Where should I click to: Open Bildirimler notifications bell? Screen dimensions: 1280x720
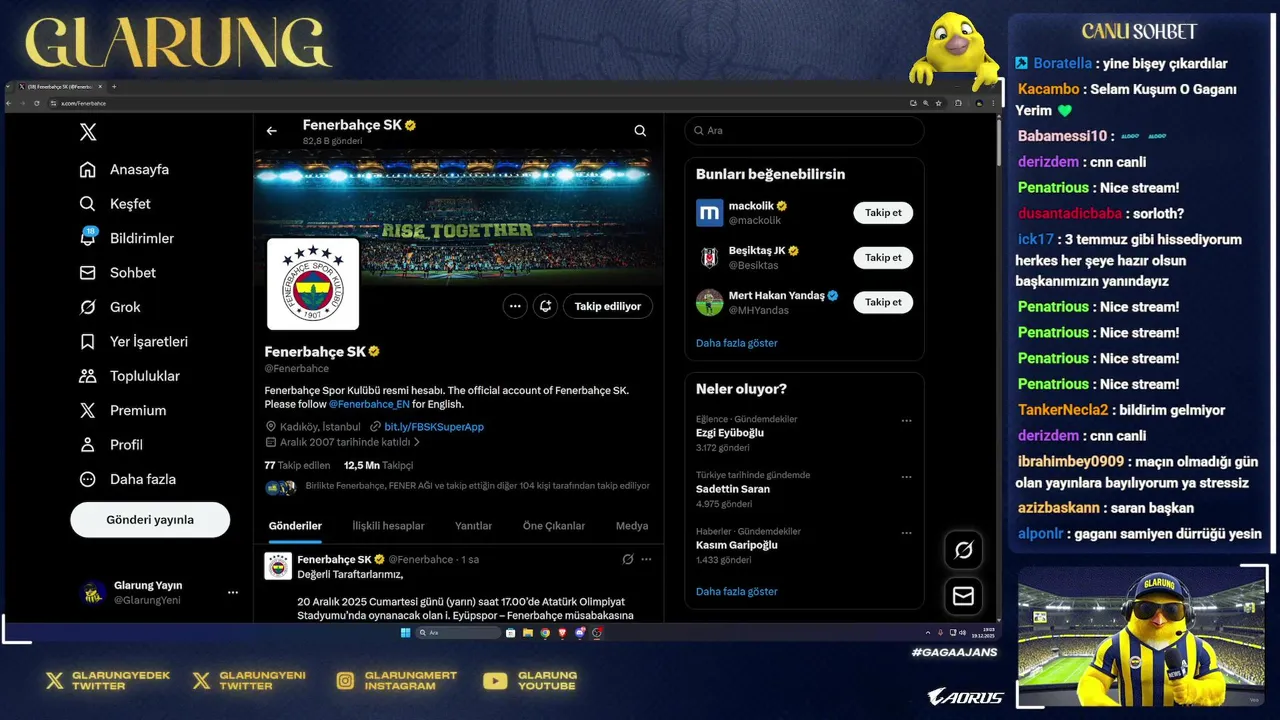click(126, 238)
